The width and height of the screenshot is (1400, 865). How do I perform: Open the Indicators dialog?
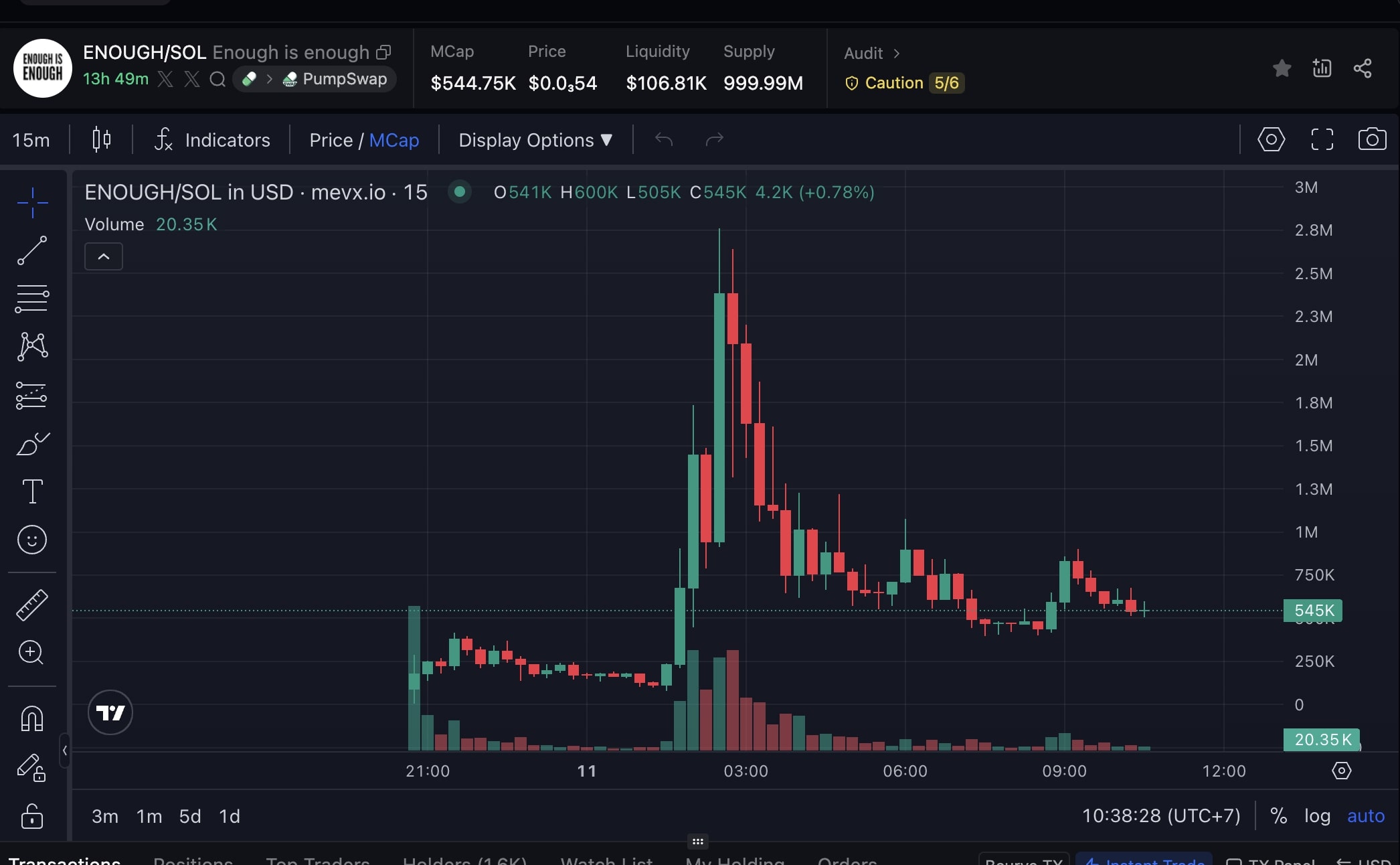[x=212, y=140]
